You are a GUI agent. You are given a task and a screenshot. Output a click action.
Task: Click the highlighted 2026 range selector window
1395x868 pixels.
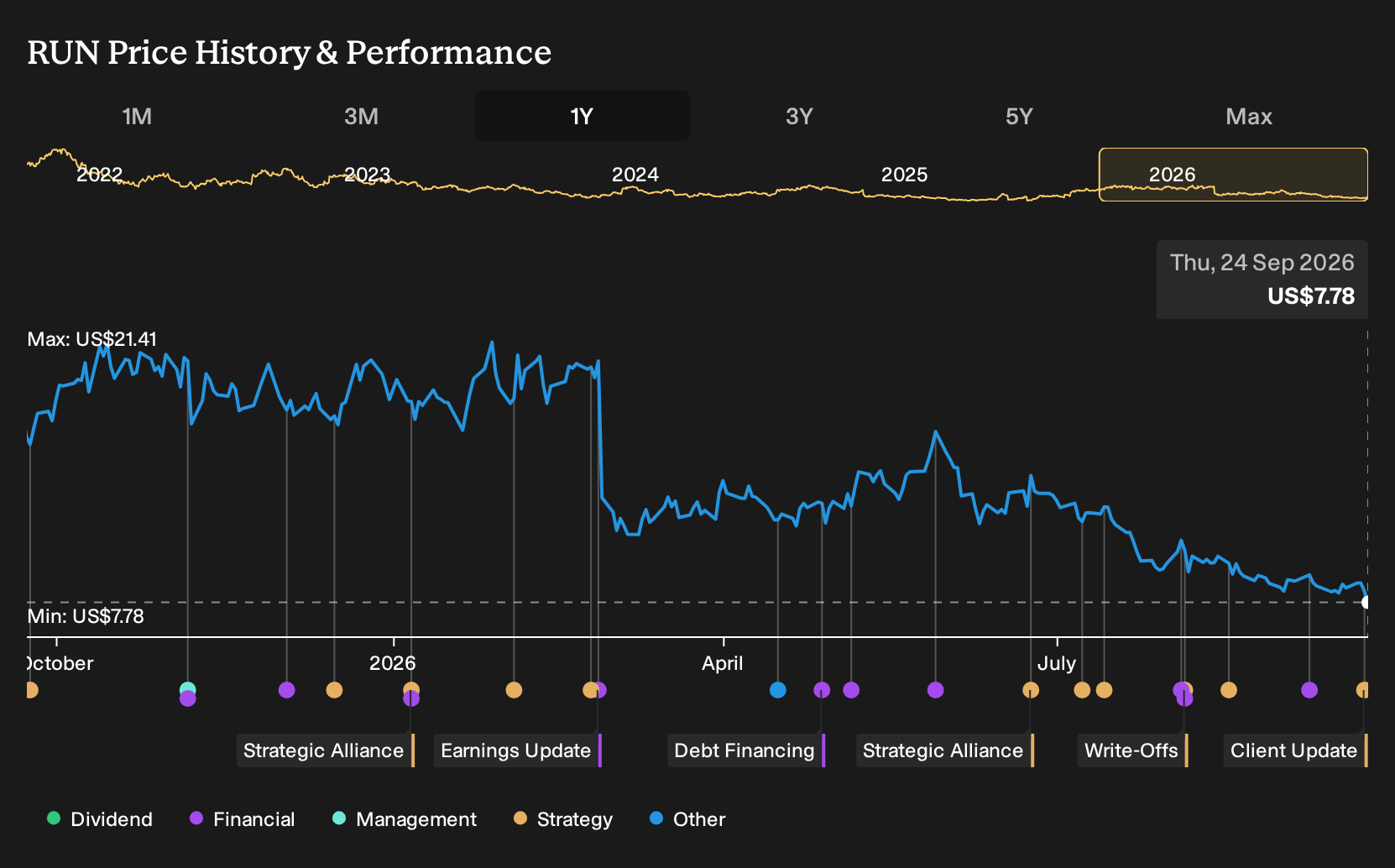[1233, 175]
